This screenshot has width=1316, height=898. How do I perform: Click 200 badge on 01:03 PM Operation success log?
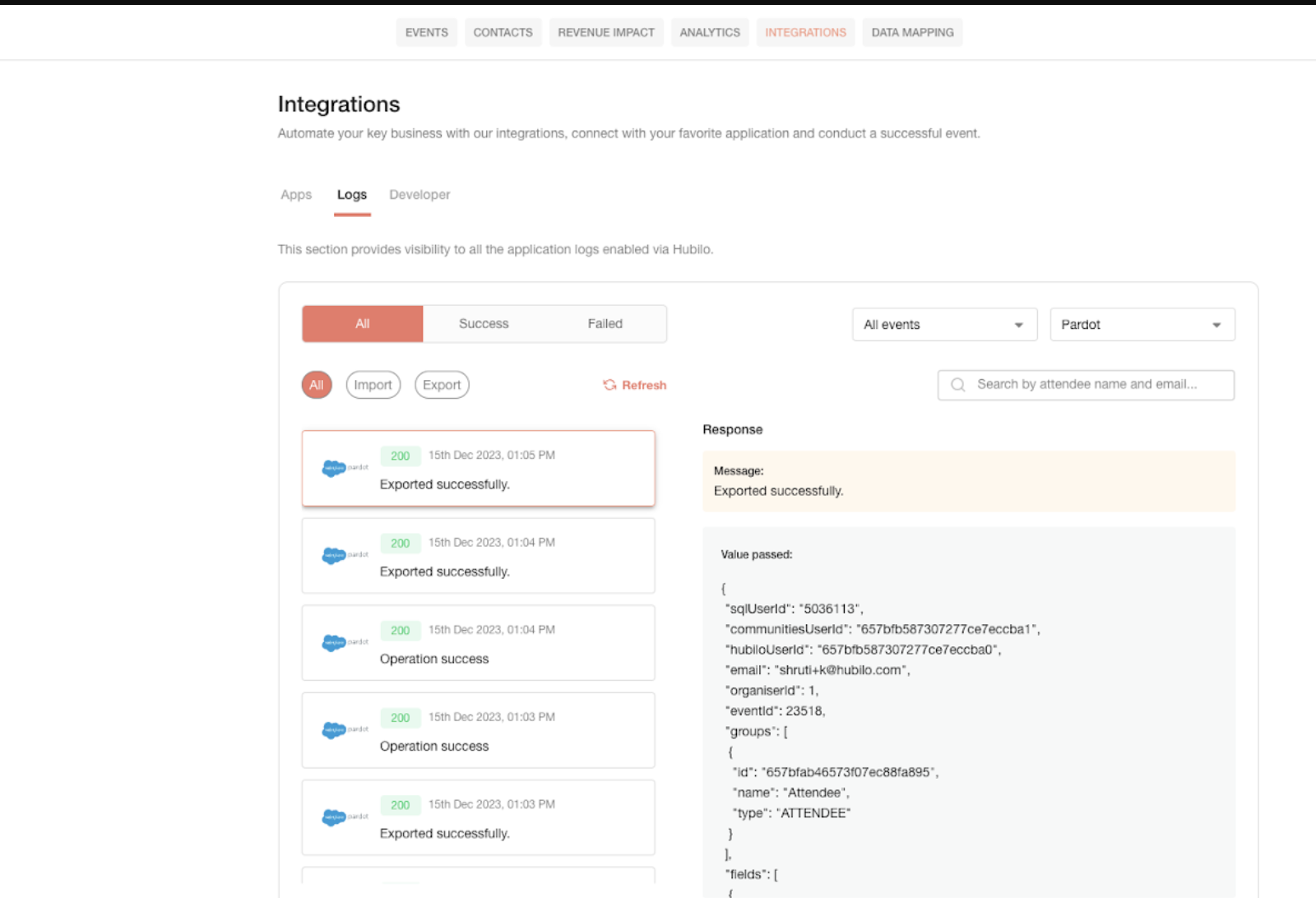(401, 717)
